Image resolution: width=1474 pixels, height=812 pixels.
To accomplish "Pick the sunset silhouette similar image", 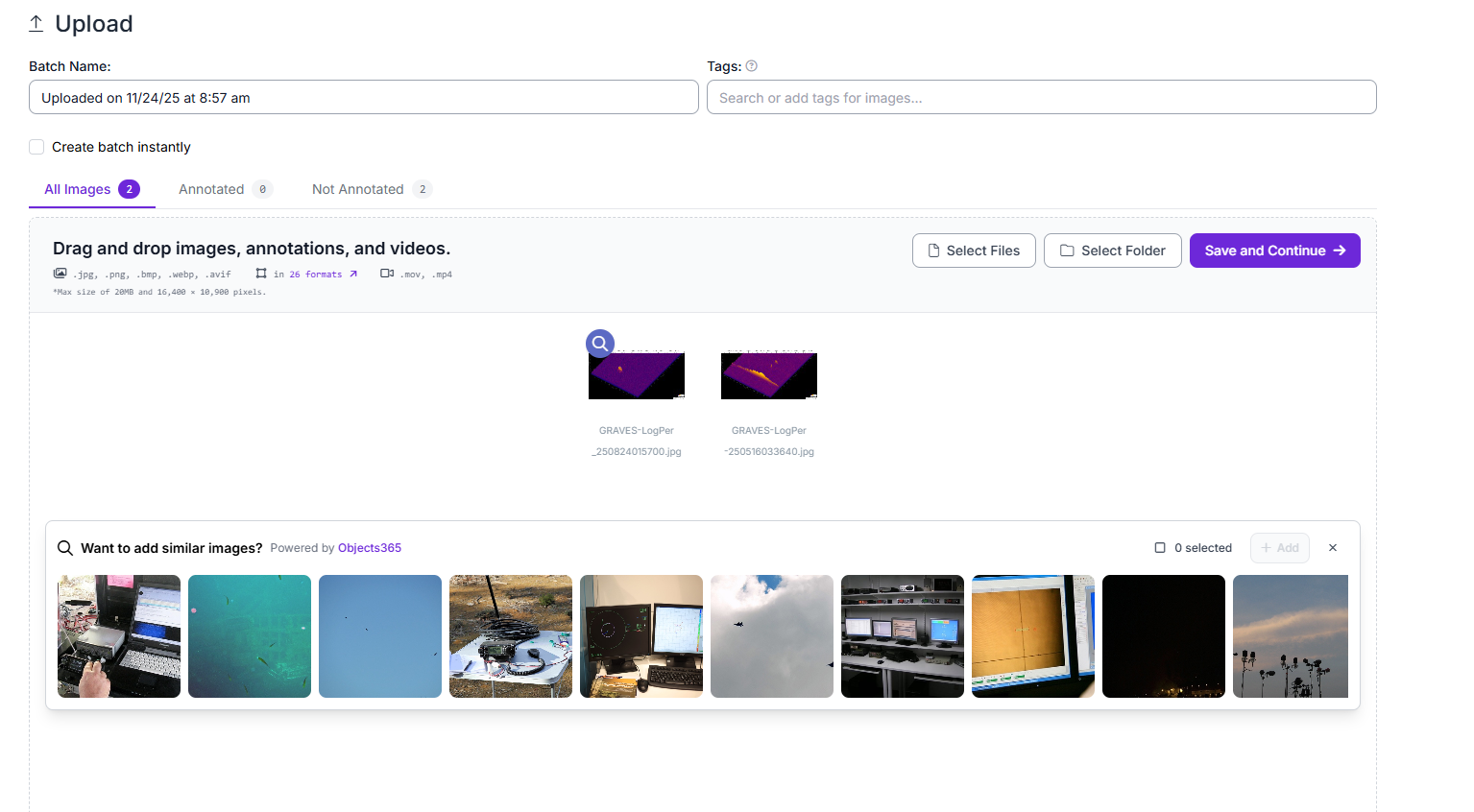I will pyautogui.click(x=1291, y=636).
